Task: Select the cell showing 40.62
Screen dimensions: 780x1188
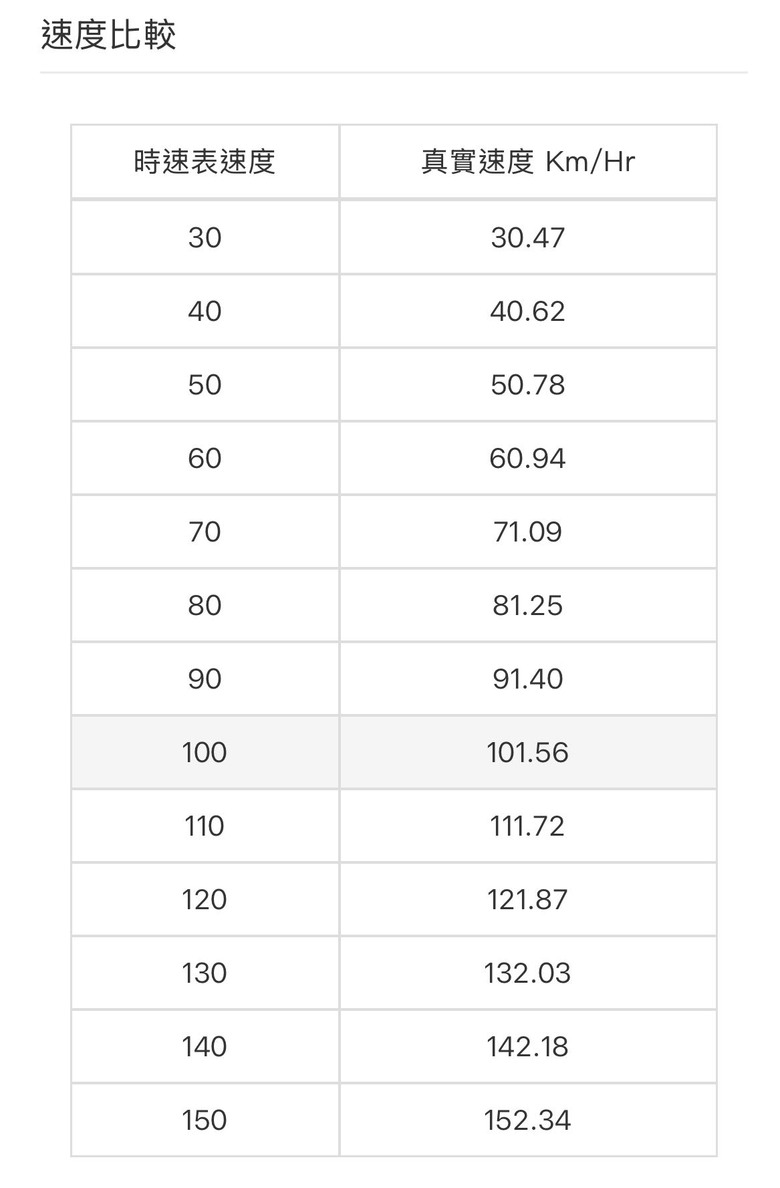Action: (x=528, y=311)
